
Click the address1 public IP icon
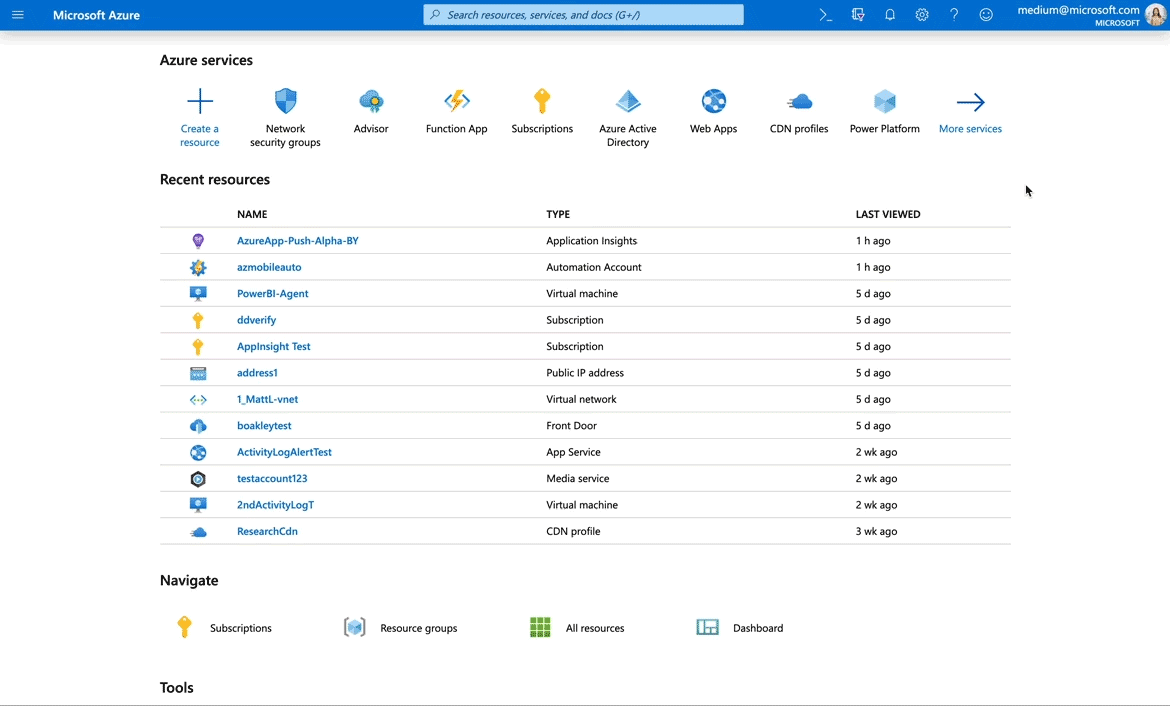pos(198,373)
